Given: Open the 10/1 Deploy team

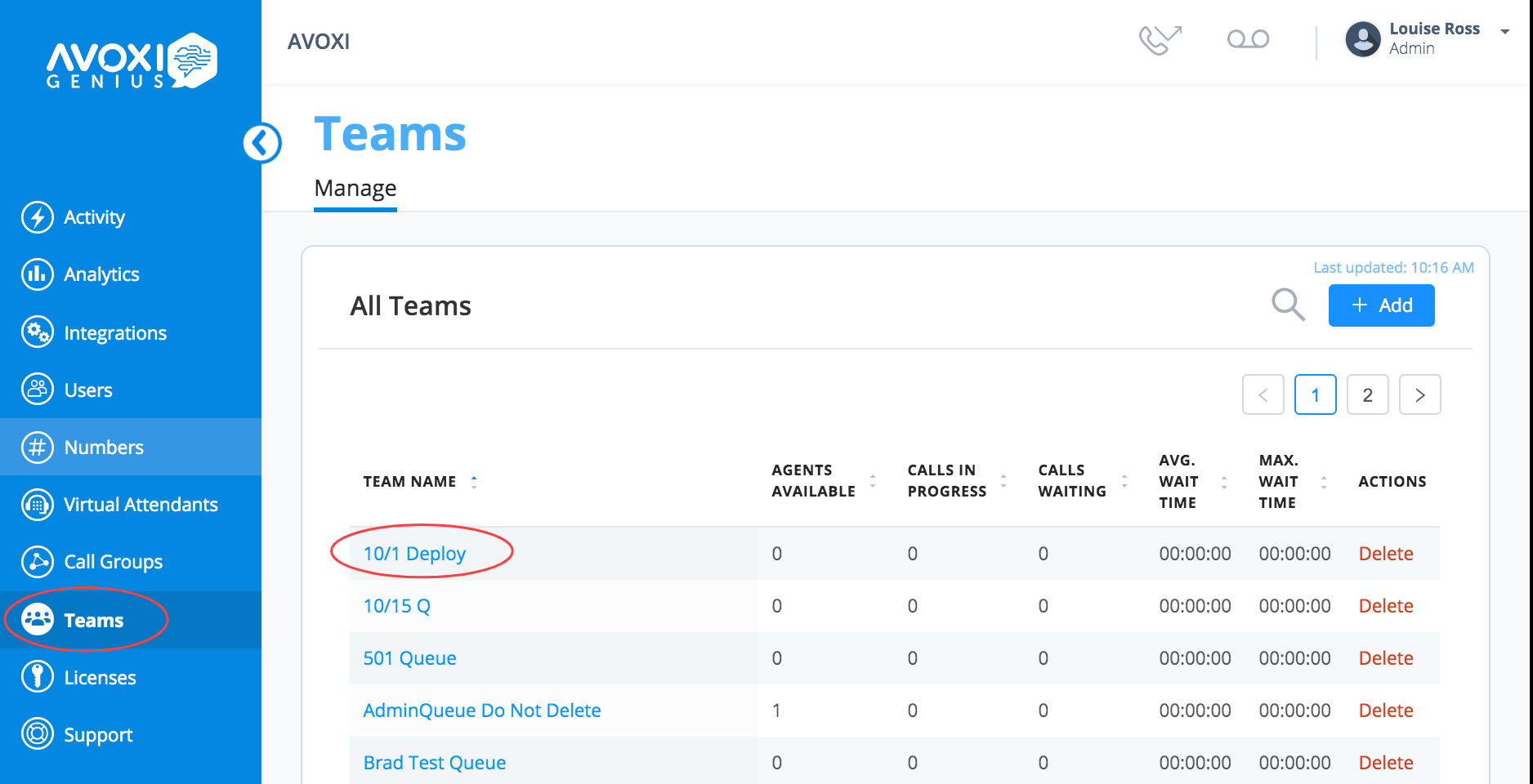Looking at the screenshot, I should coord(414,553).
